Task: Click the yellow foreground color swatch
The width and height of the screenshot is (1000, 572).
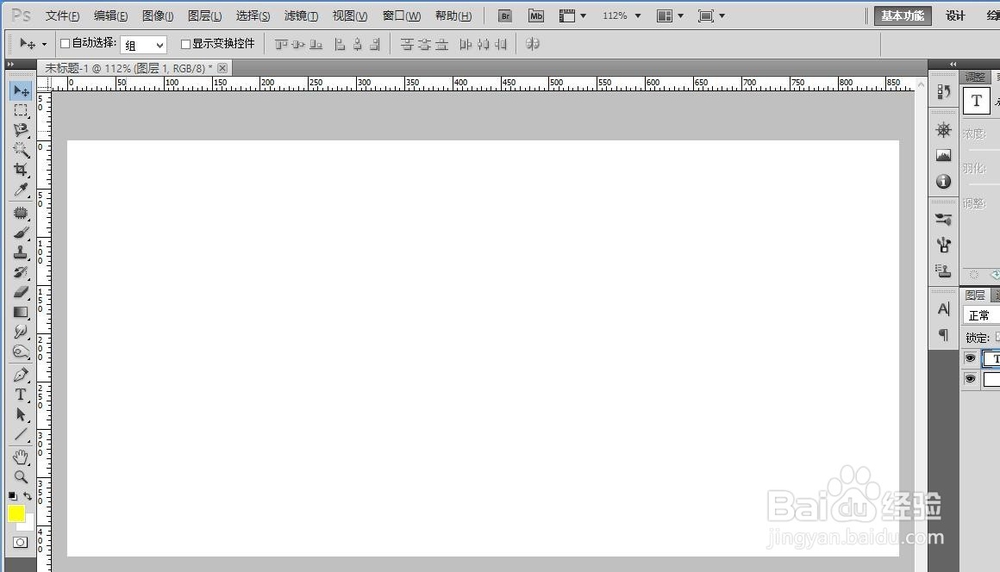Action: 16,514
